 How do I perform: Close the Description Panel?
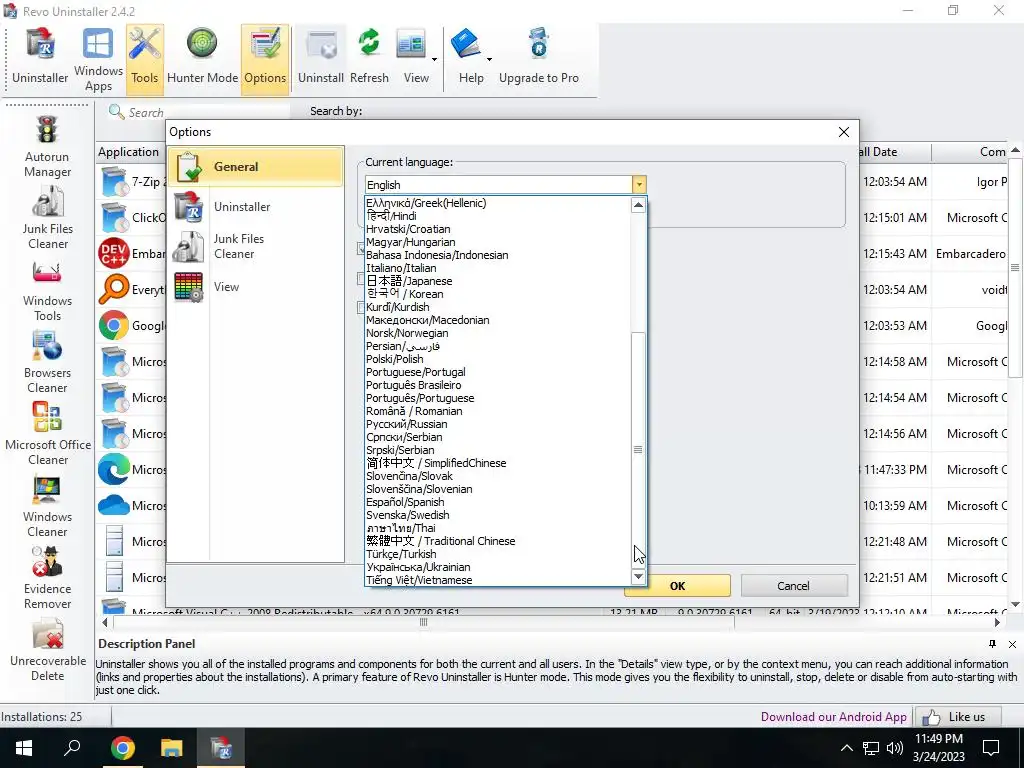[x=1012, y=644]
